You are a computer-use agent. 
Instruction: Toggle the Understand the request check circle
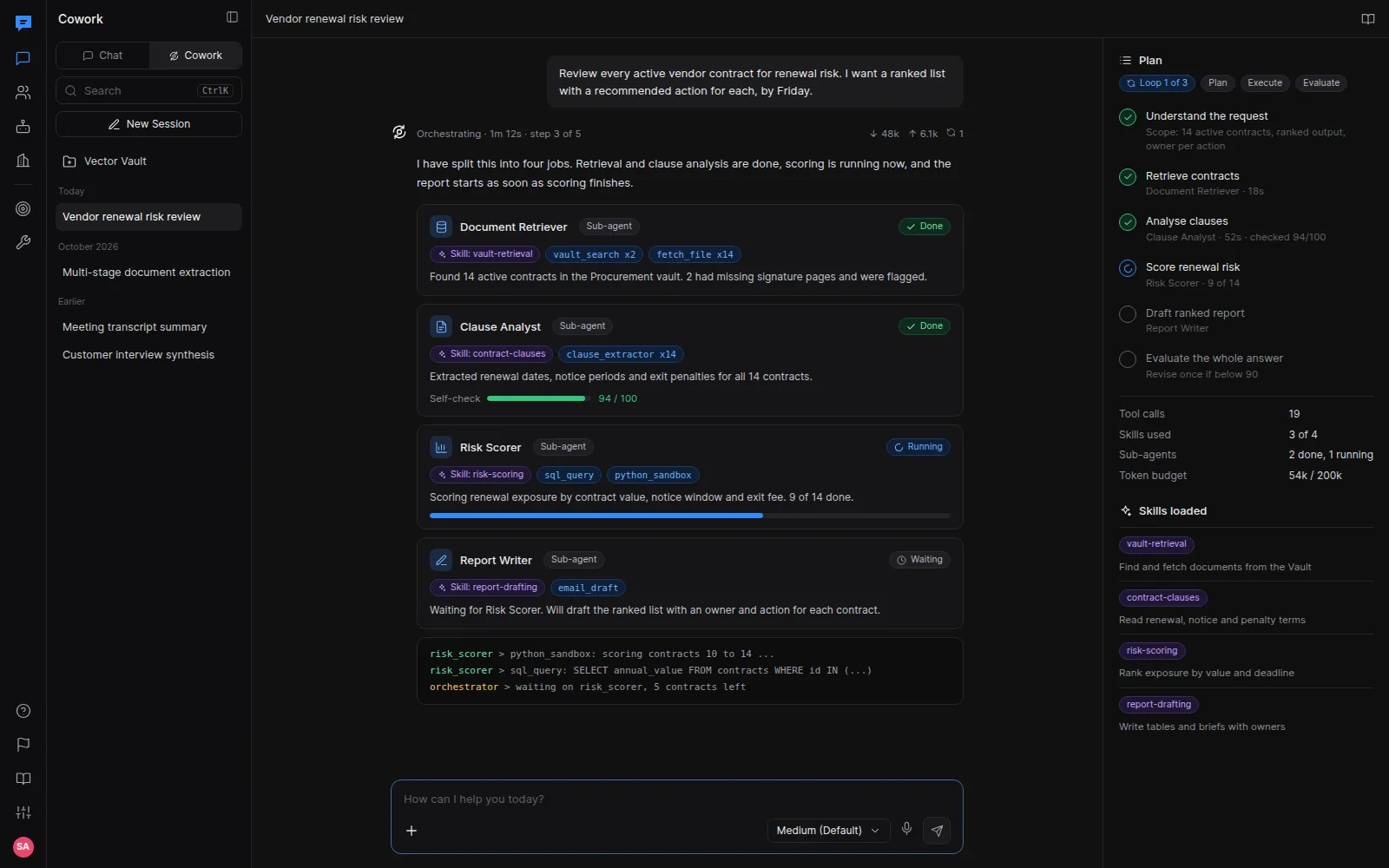coord(1128,117)
